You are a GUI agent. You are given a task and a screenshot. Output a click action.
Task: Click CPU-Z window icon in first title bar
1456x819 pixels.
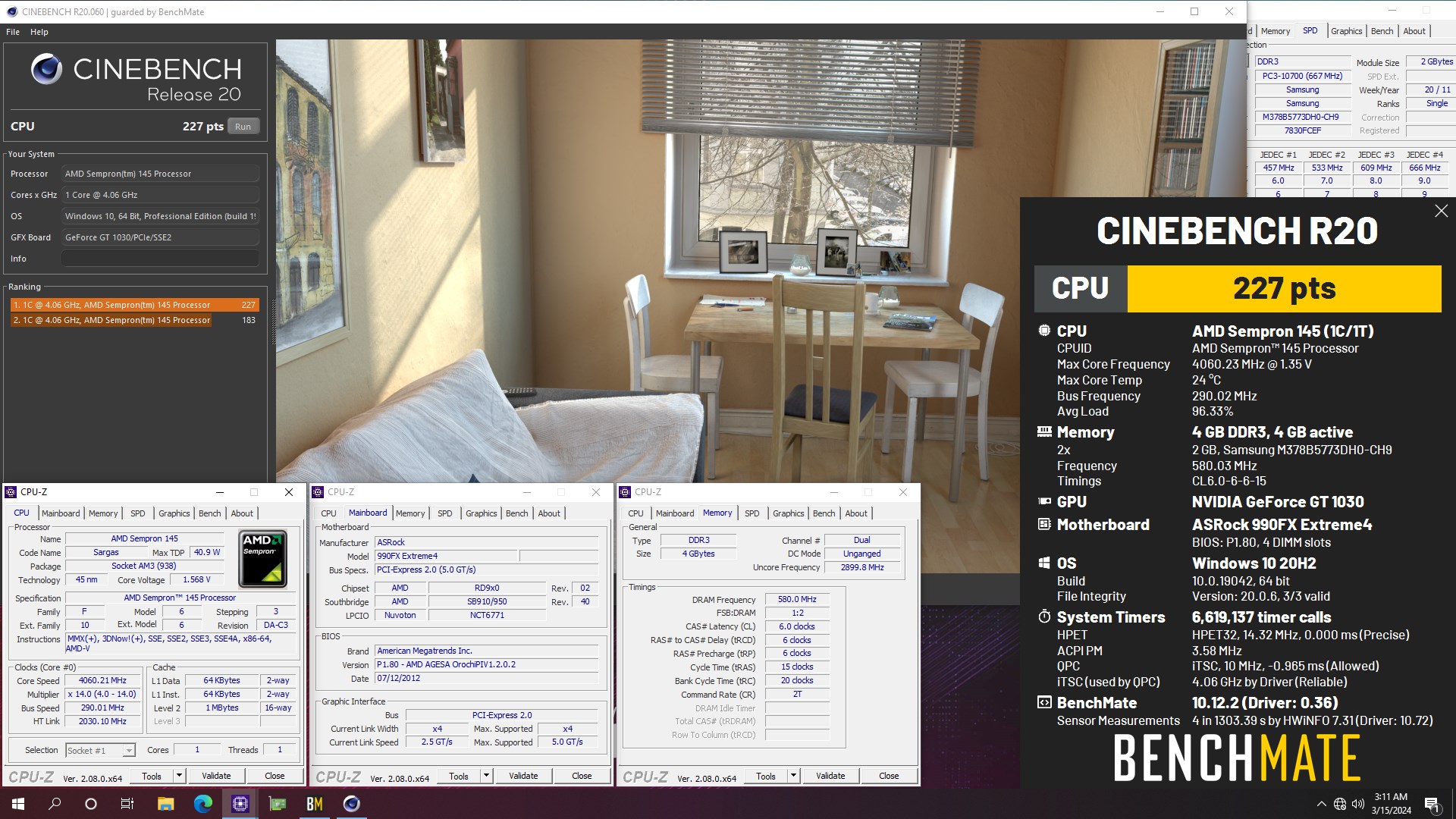coord(11,492)
